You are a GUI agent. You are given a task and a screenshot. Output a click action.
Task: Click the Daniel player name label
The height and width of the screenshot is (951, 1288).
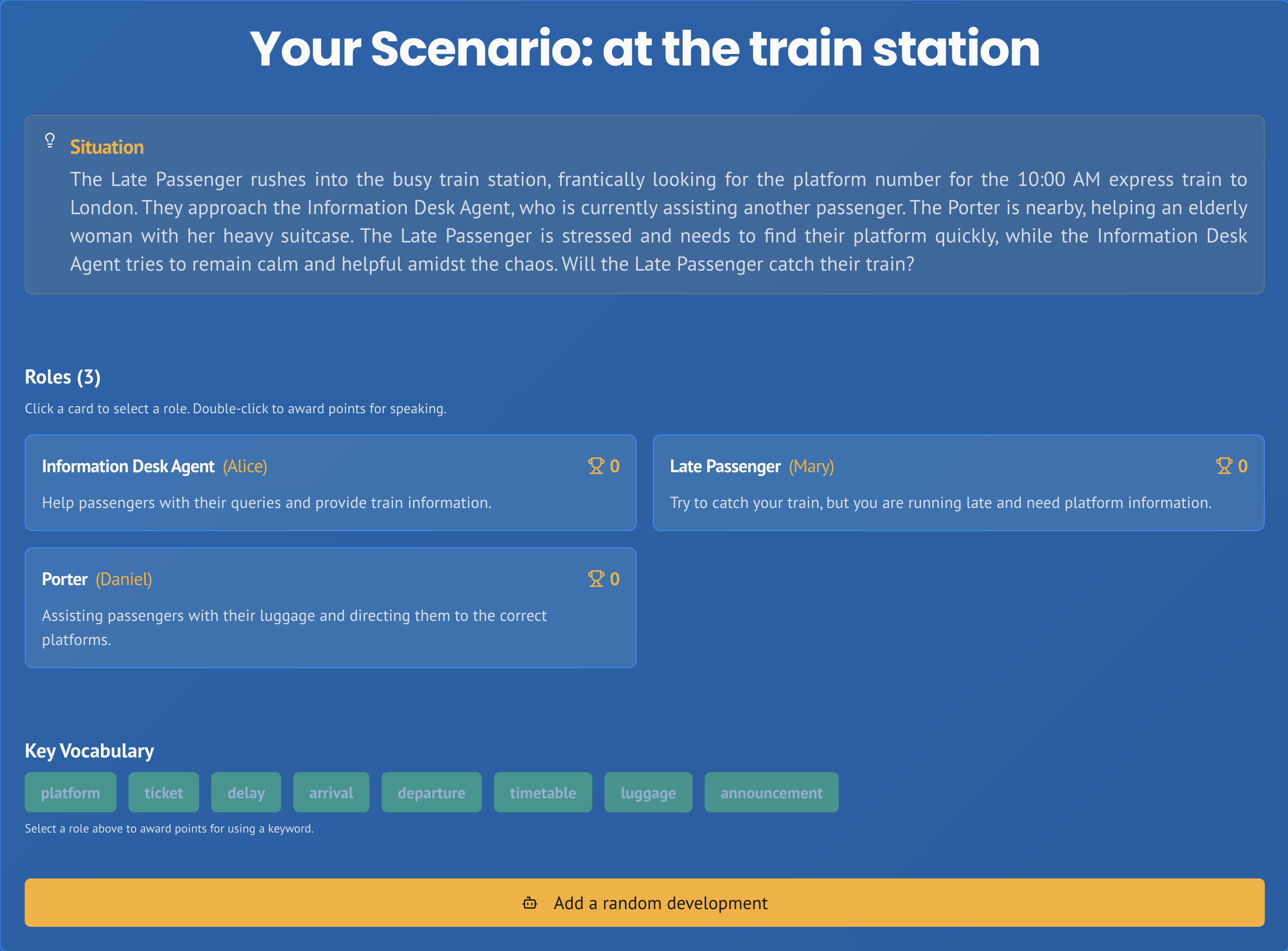point(124,579)
